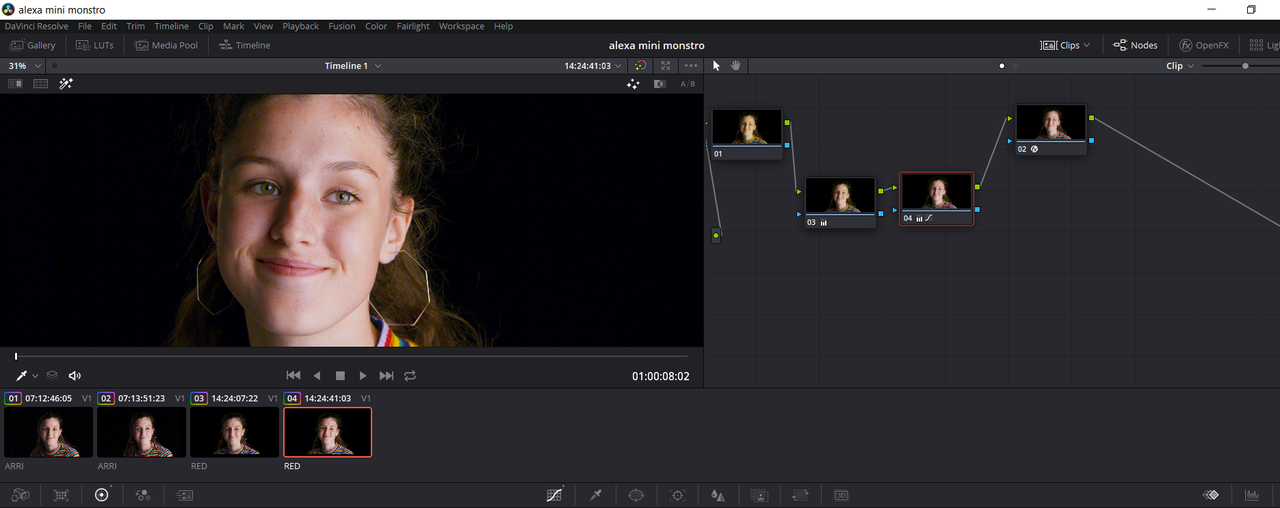Jump to the next clip

[x=386, y=376]
